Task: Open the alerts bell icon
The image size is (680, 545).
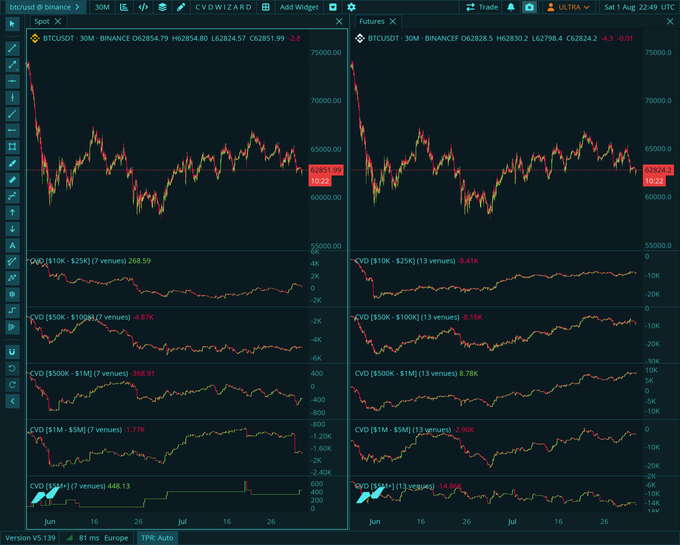Action: [x=511, y=7]
